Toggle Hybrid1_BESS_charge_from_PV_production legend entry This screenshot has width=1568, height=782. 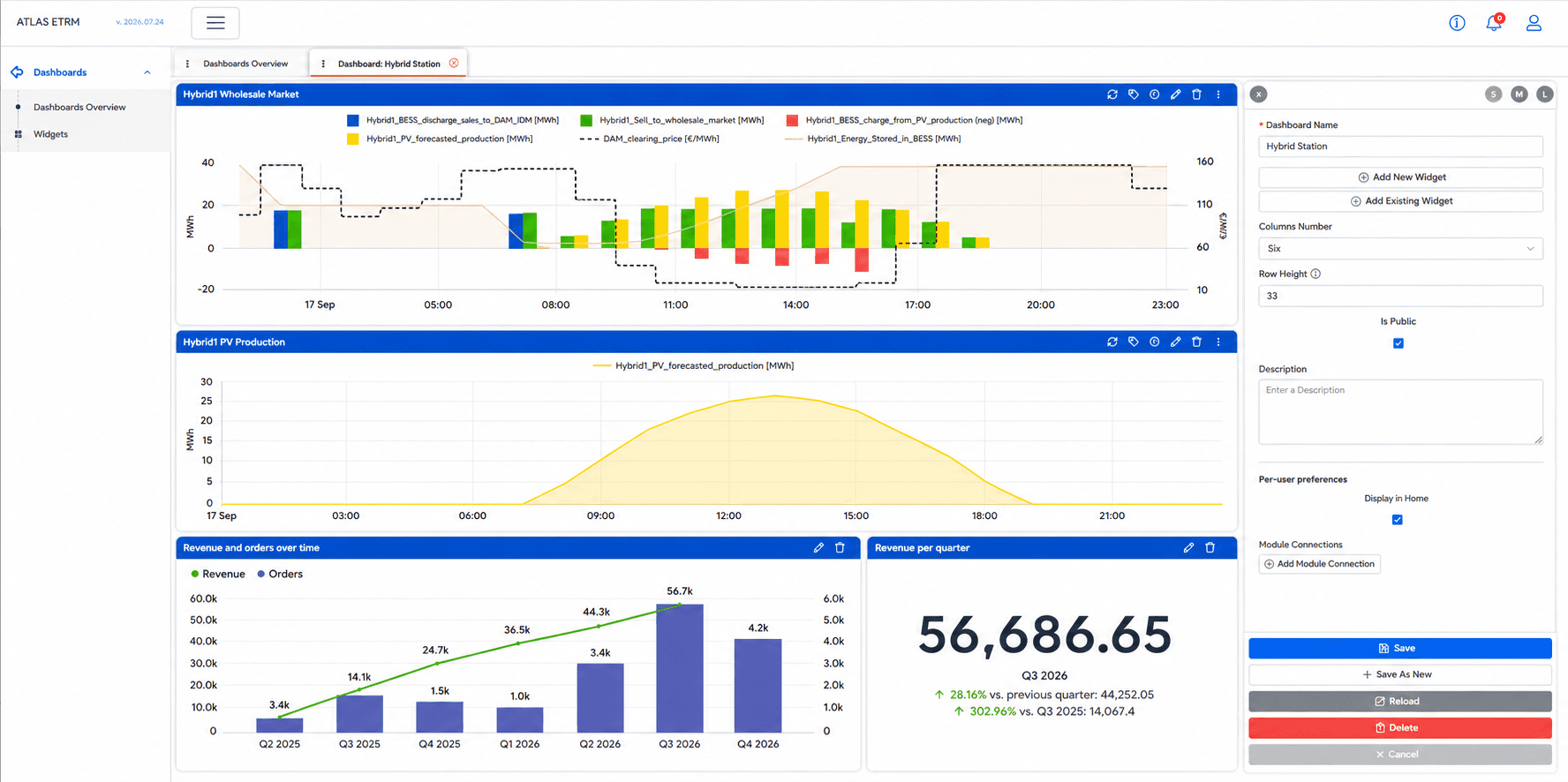904,120
